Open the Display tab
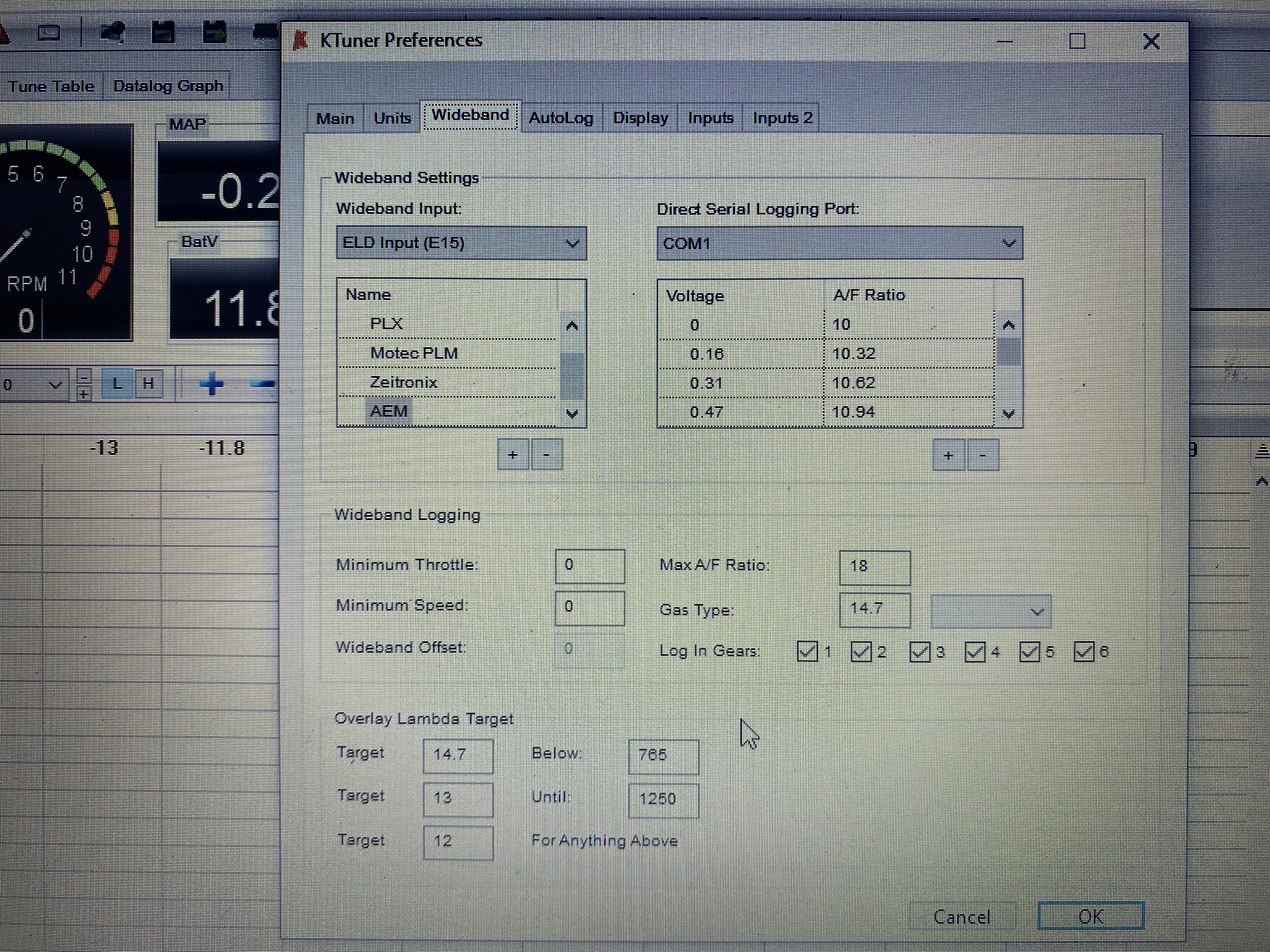This screenshot has width=1270, height=952. tap(640, 118)
